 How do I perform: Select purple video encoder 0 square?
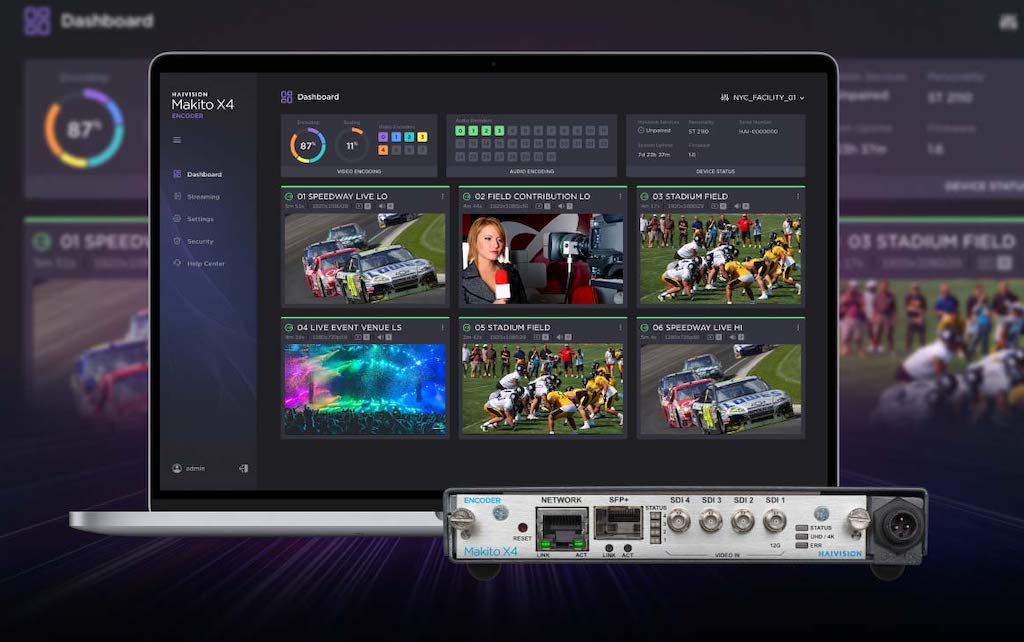pos(383,136)
